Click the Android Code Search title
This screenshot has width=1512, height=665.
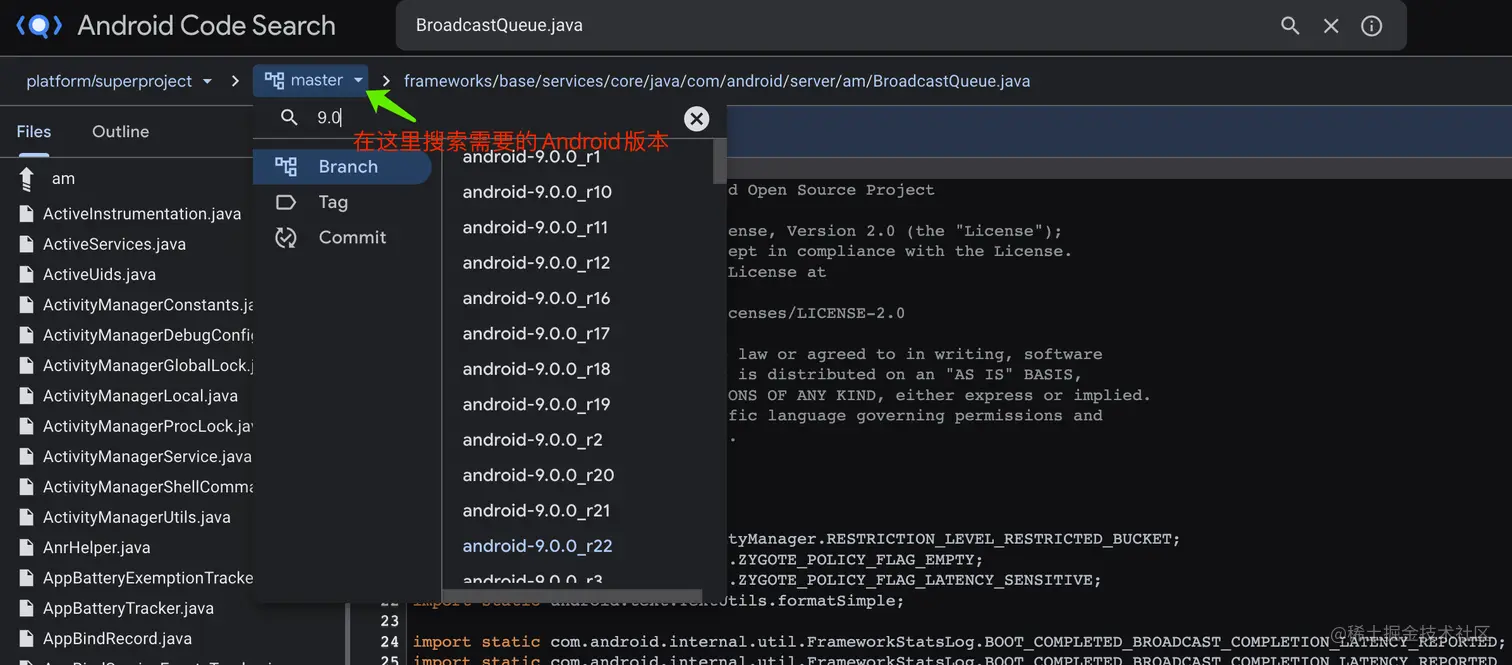[207, 26]
